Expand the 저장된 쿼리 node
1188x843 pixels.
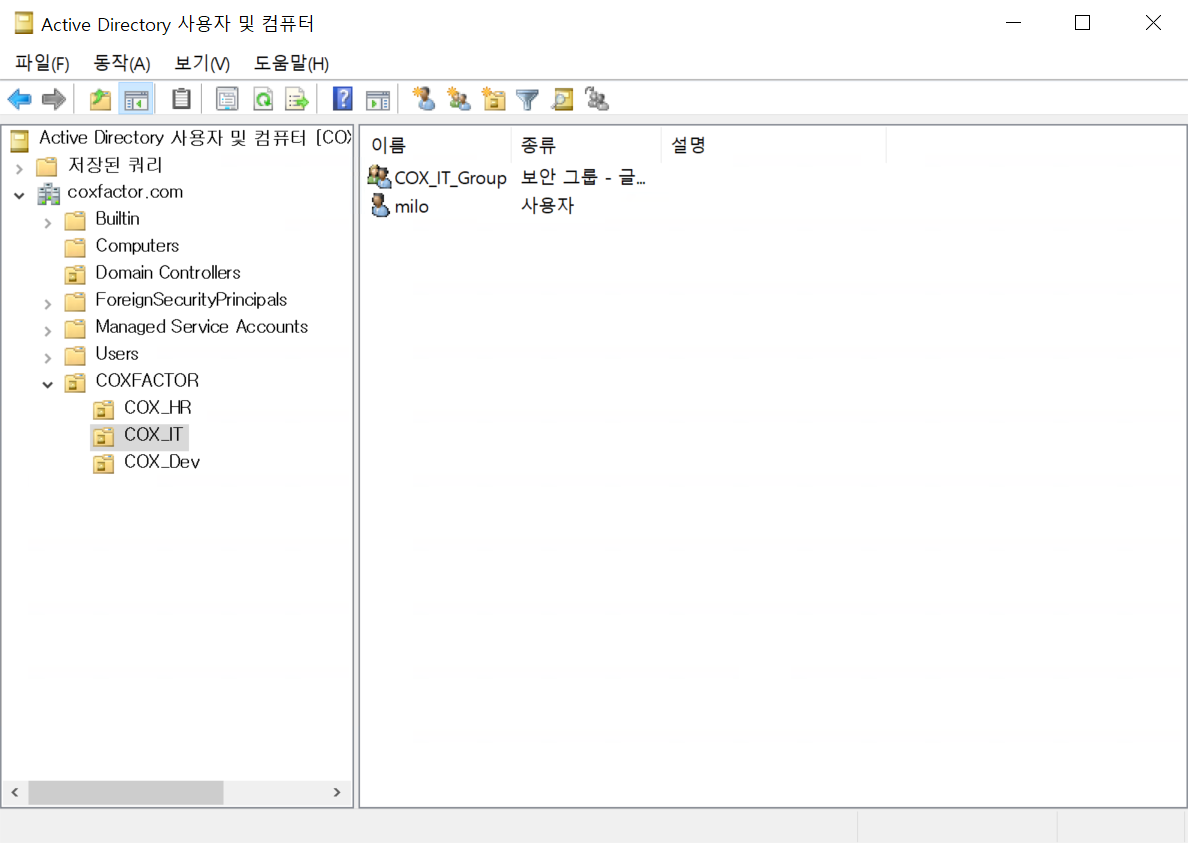coord(20,169)
